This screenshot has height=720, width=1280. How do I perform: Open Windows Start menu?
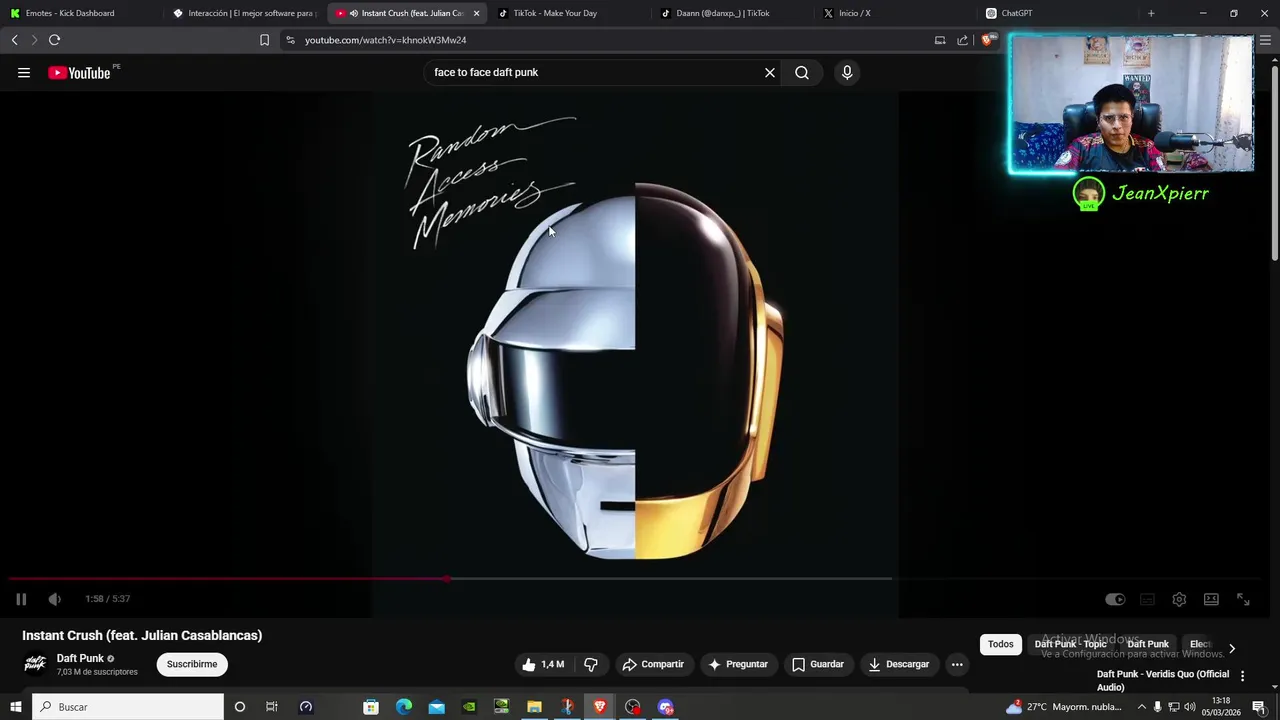point(16,707)
